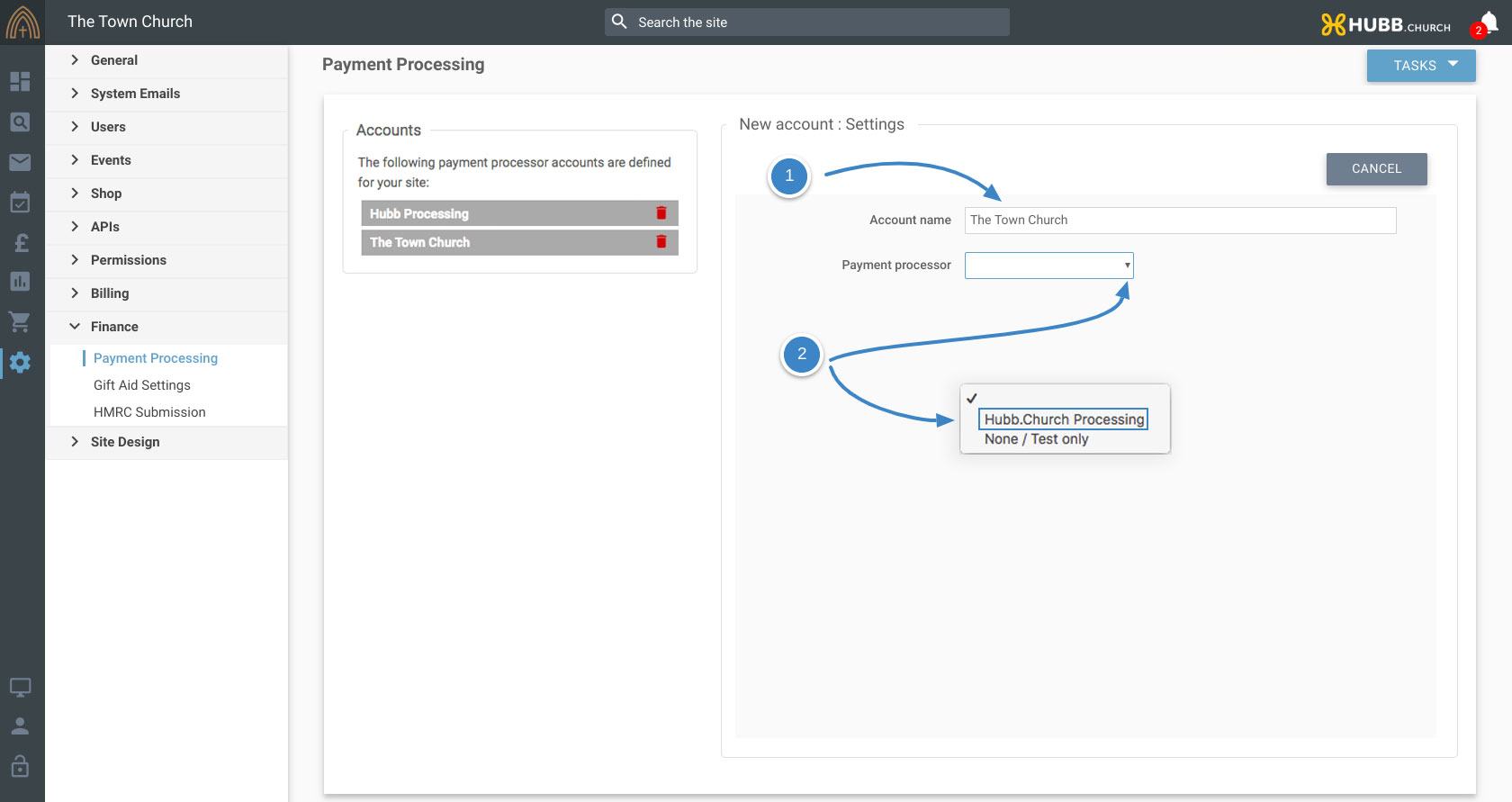
Task: Select the blank checked dropdown option
Action: tap(1065, 398)
